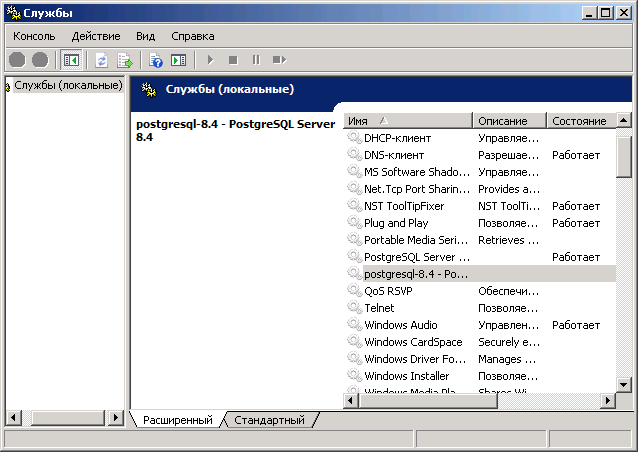This screenshot has width=638, height=452.
Task: Open the Help properties toolbar icon
Action: tap(155, 60)
